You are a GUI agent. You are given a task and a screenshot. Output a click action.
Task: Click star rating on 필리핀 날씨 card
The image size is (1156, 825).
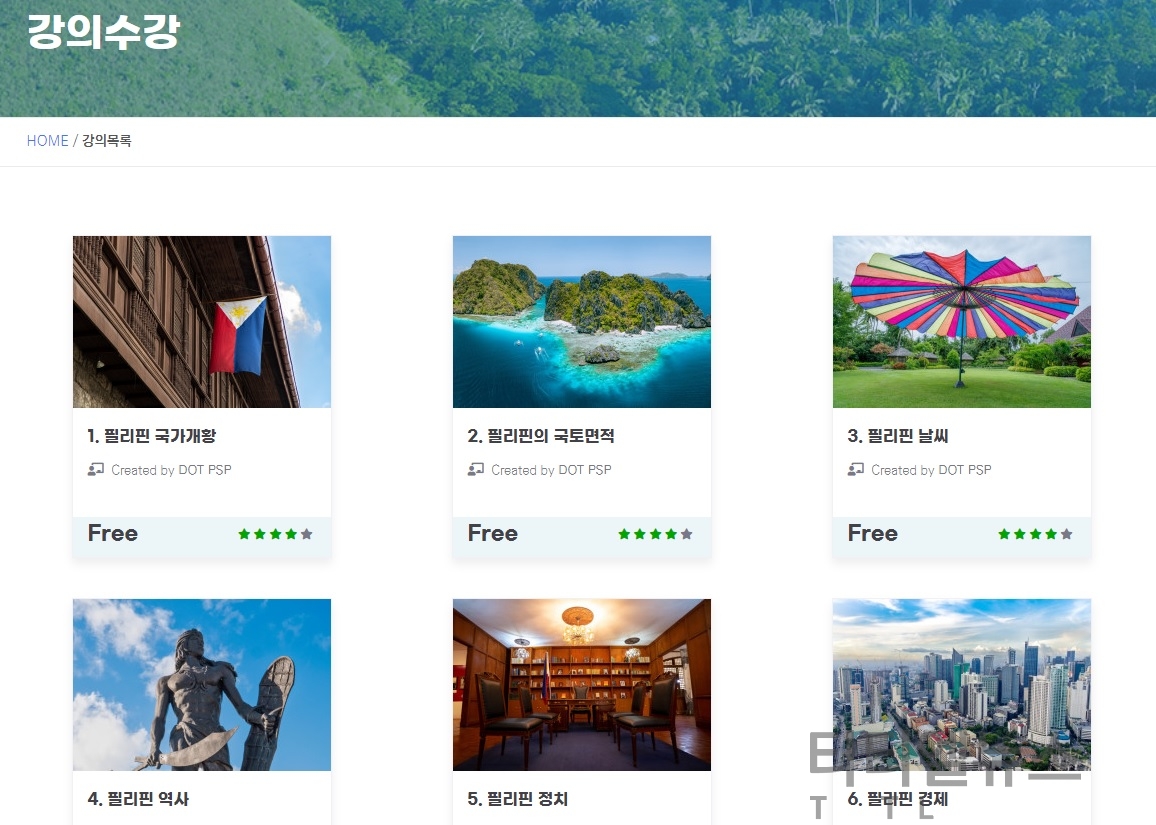click(1035, 534)
